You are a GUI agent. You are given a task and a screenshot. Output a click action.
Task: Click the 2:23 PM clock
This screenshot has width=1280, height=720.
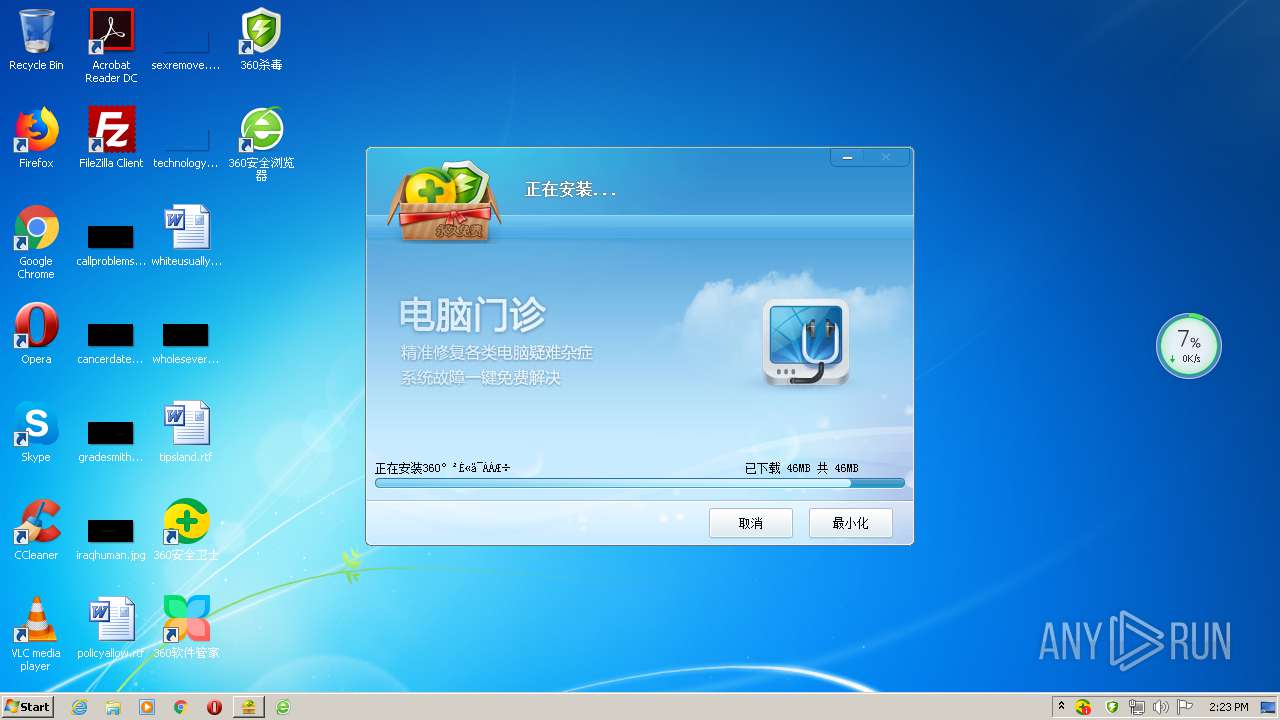[x=1228, y=707]
